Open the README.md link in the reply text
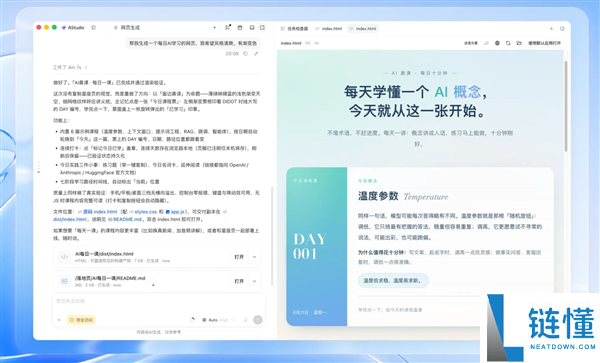The image size is (600, 363). 125,219
